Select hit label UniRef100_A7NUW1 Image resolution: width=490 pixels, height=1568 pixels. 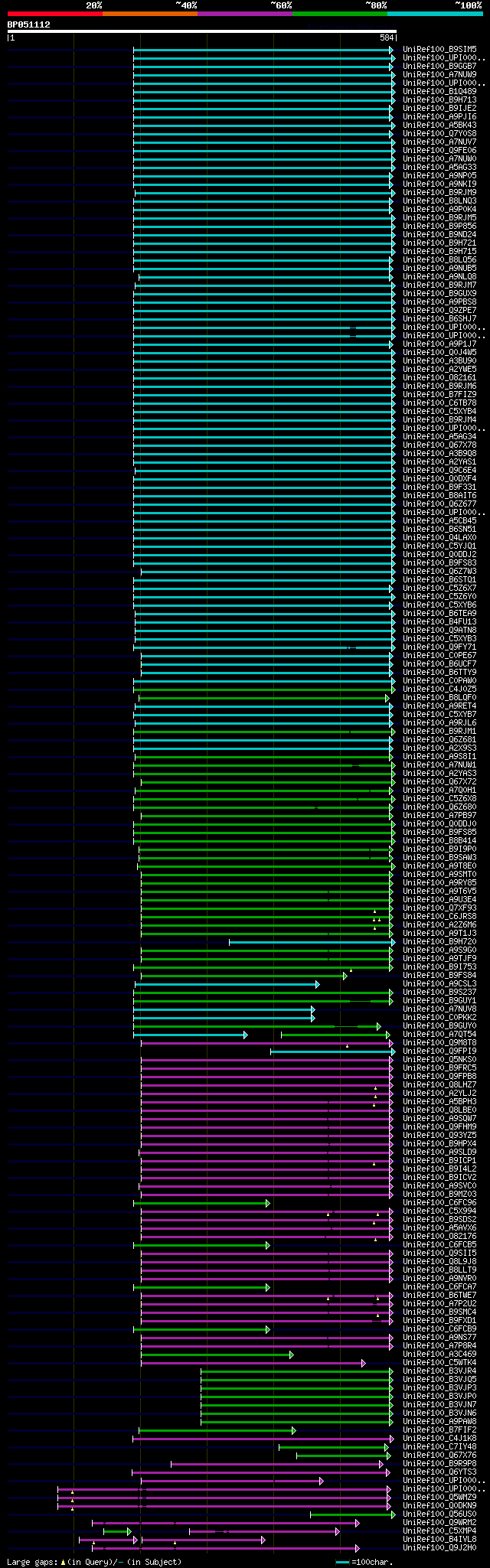439,765
